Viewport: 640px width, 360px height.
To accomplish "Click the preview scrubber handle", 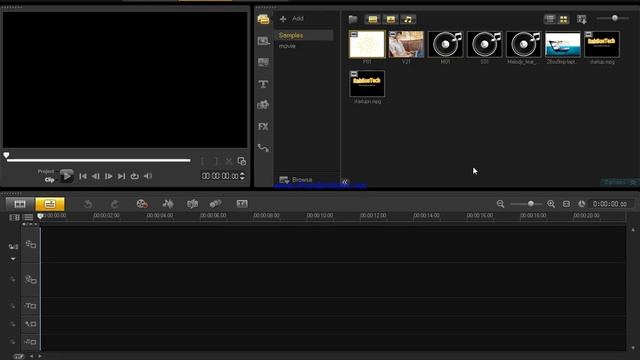I will tap(7, 155).
